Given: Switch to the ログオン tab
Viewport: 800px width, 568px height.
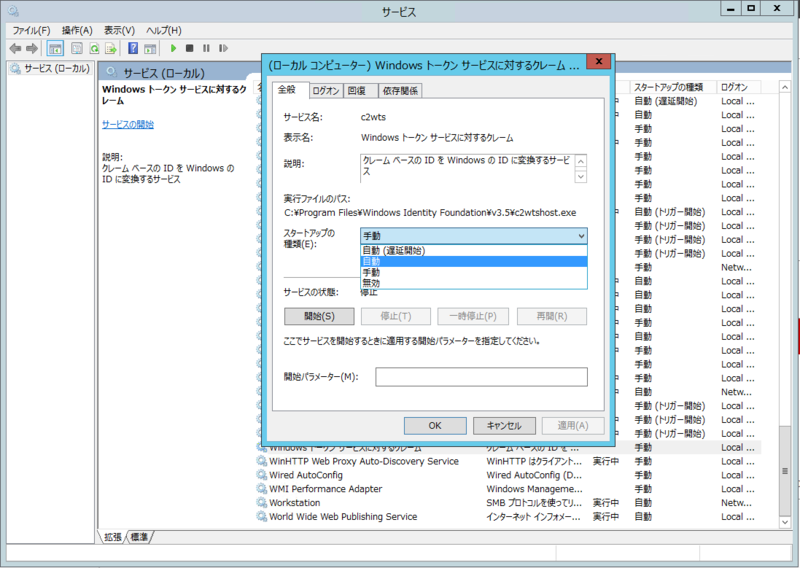Looking at the screenshot, I should point(325,91).
